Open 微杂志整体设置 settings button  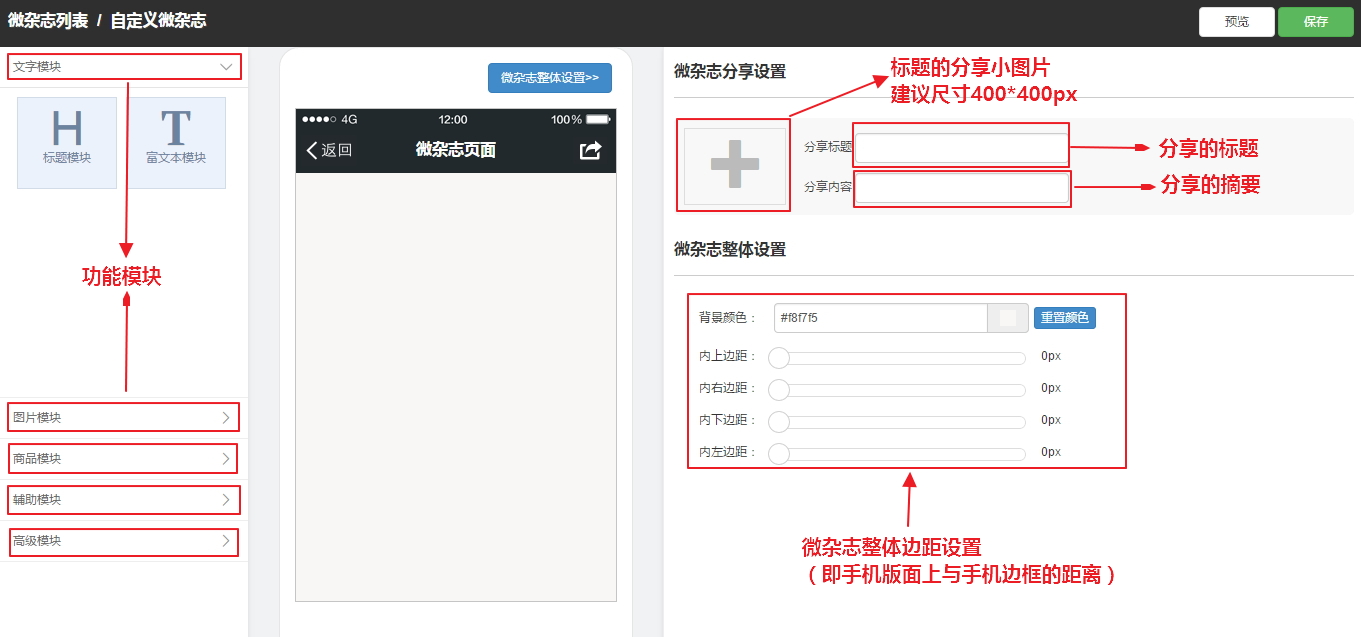(549, 78)
